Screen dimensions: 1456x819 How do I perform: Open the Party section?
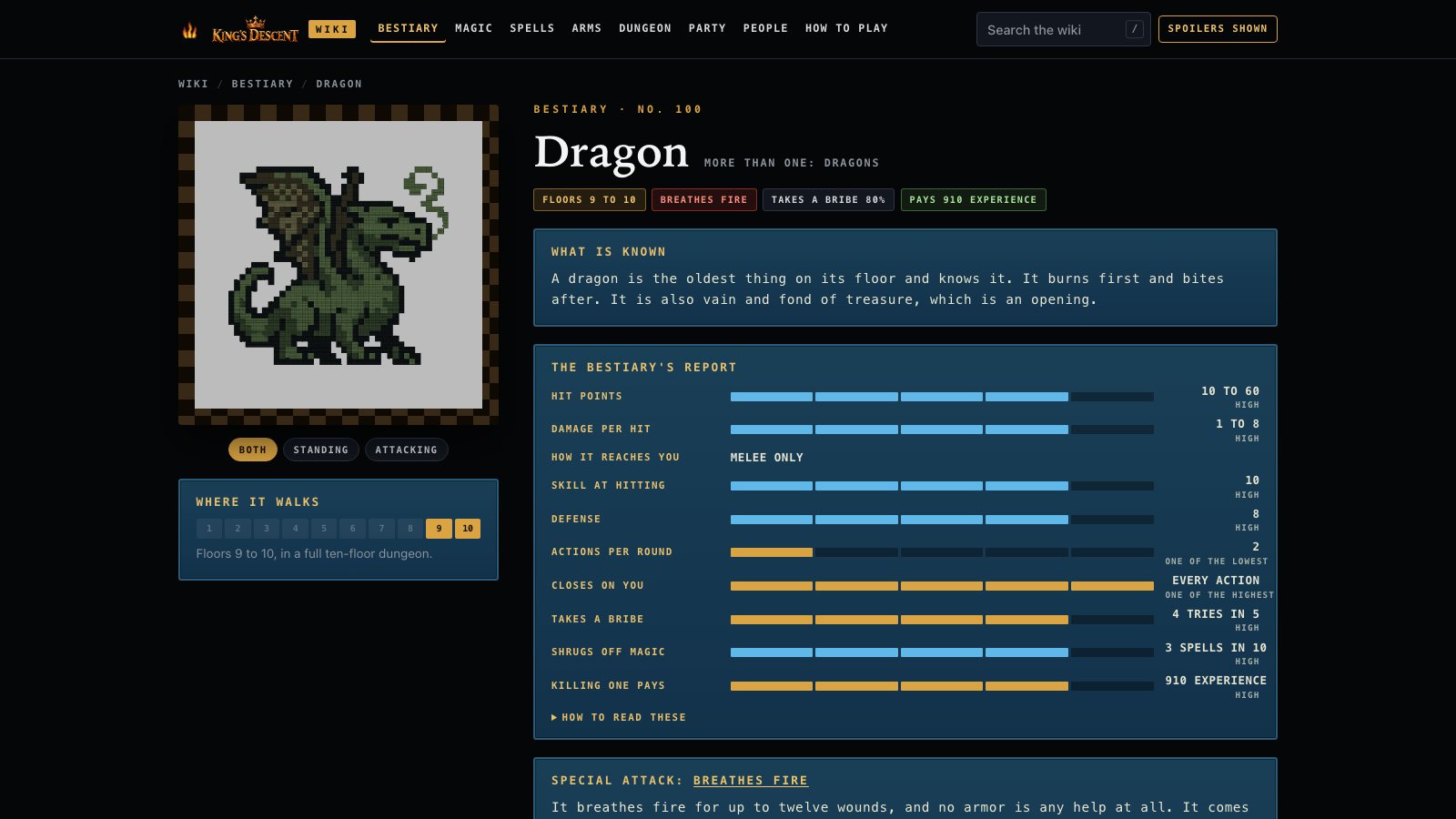tap(707, 28)
